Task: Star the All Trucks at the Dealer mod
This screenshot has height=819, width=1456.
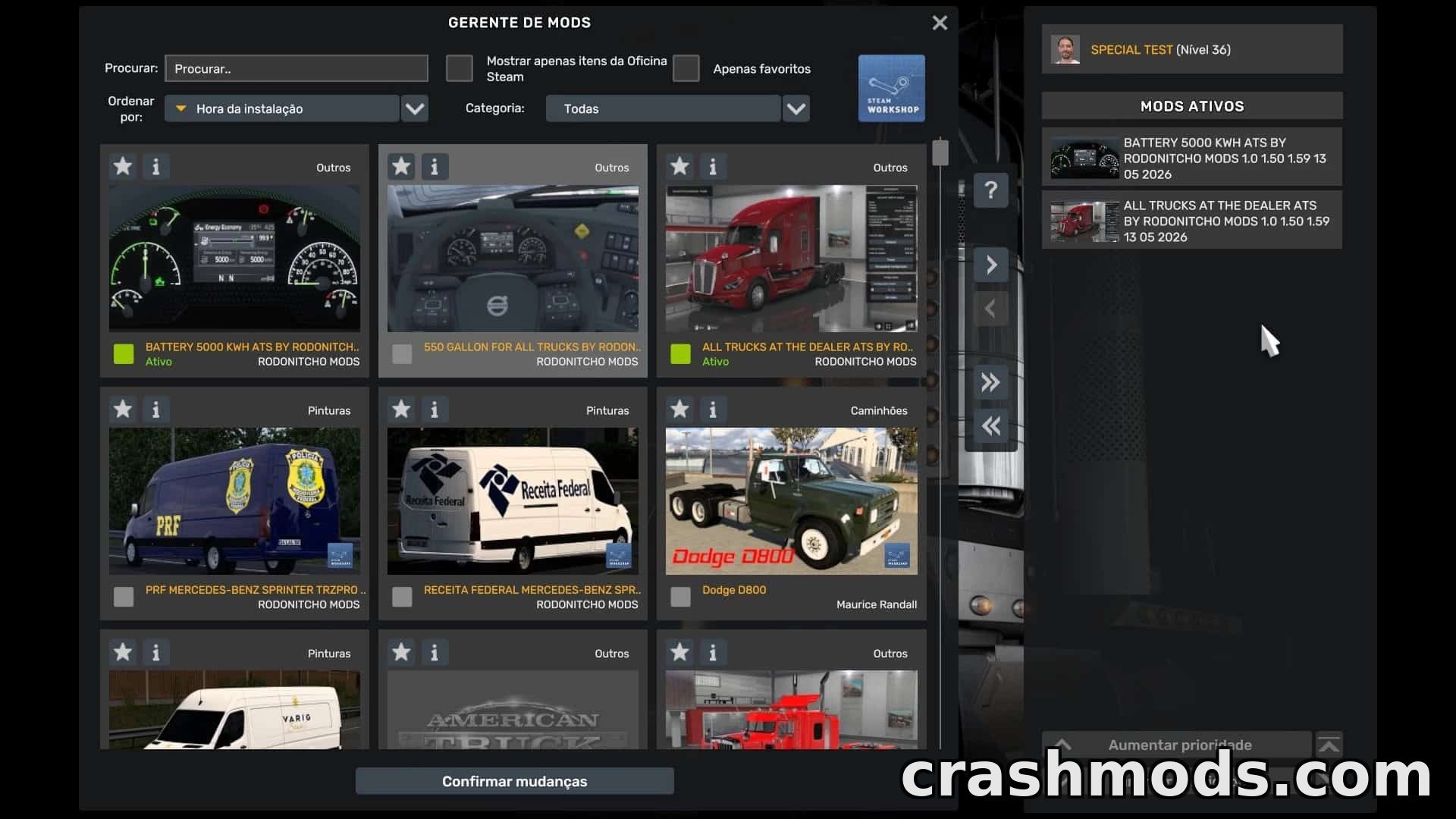Action: pyautogui.click(x=679, y=166)
